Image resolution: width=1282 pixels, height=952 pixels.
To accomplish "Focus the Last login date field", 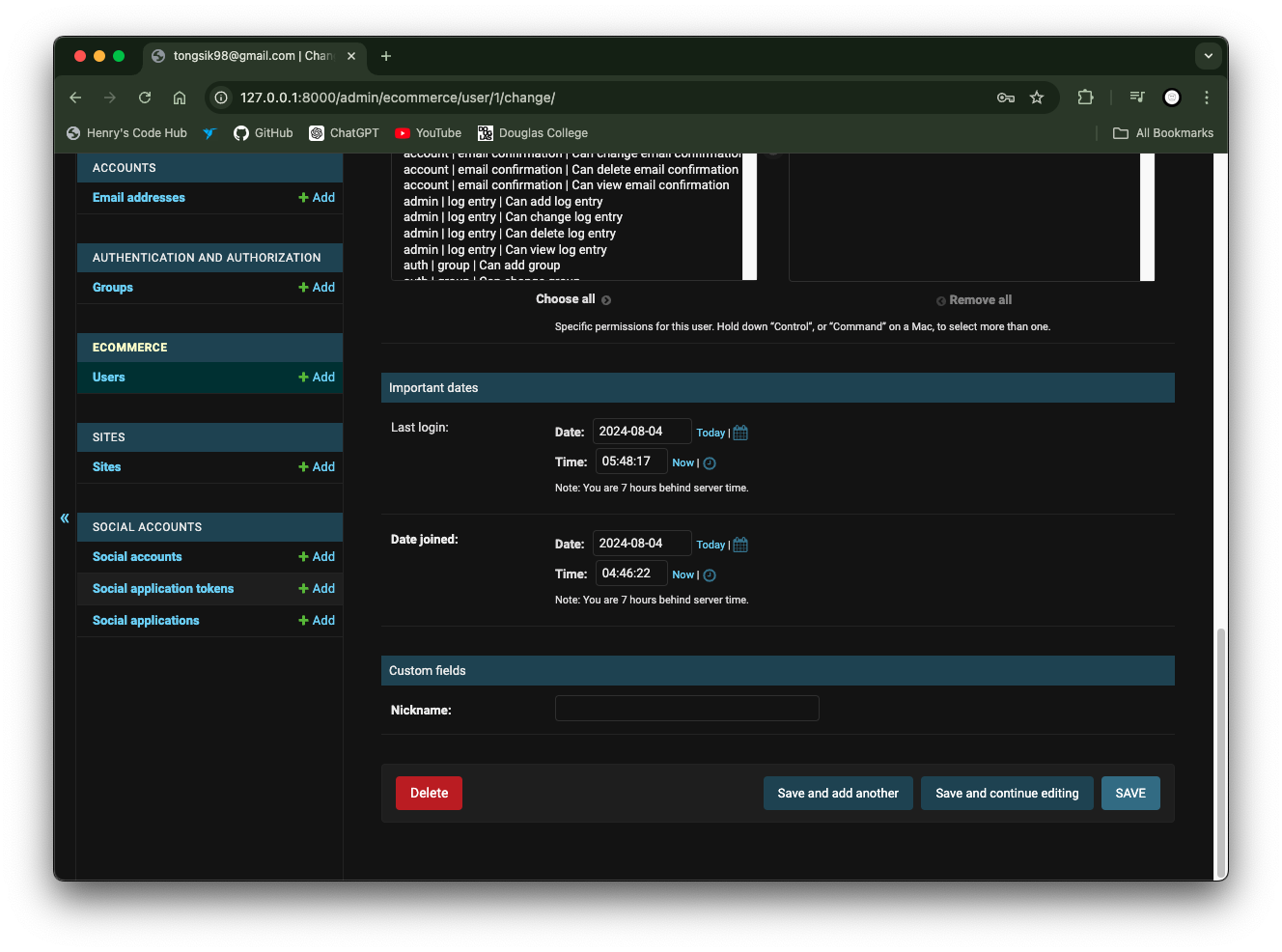I will coord(642,432).
